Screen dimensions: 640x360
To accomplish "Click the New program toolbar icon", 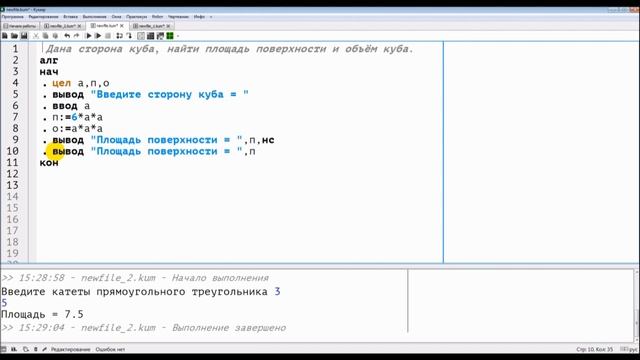I will [x=5, y=36].
